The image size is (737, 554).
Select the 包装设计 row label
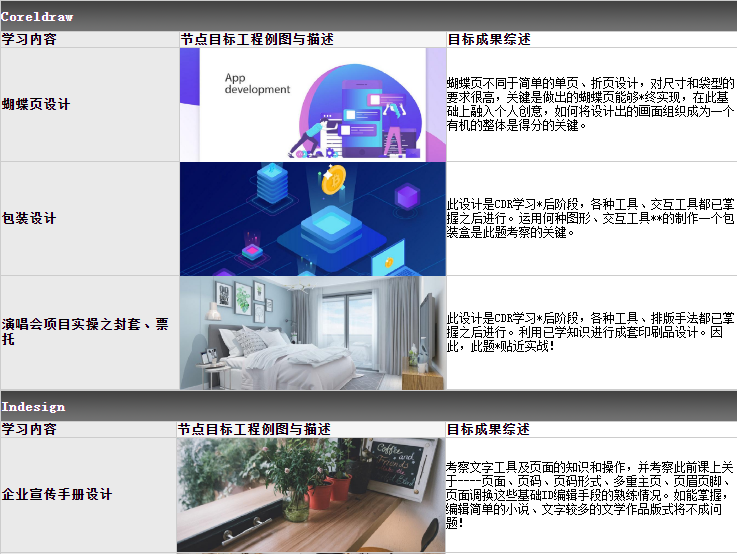[29, 218]
